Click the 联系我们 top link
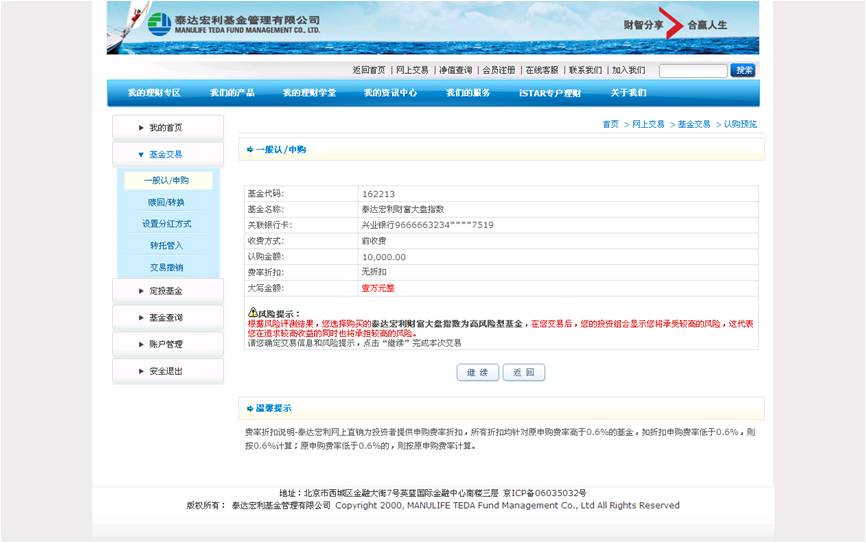 (x=585, y=70)
